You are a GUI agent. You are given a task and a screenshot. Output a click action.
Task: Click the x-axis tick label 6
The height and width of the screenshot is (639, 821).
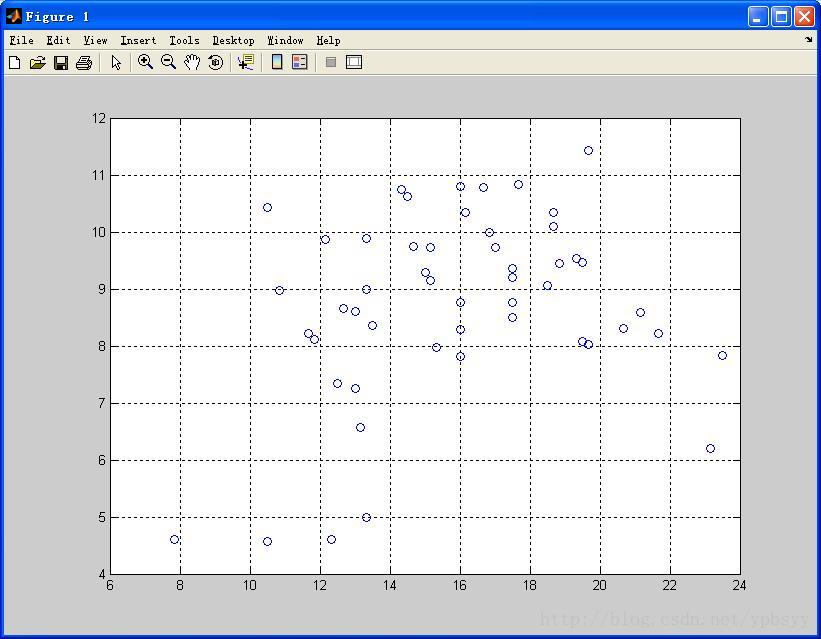[110, 586]
